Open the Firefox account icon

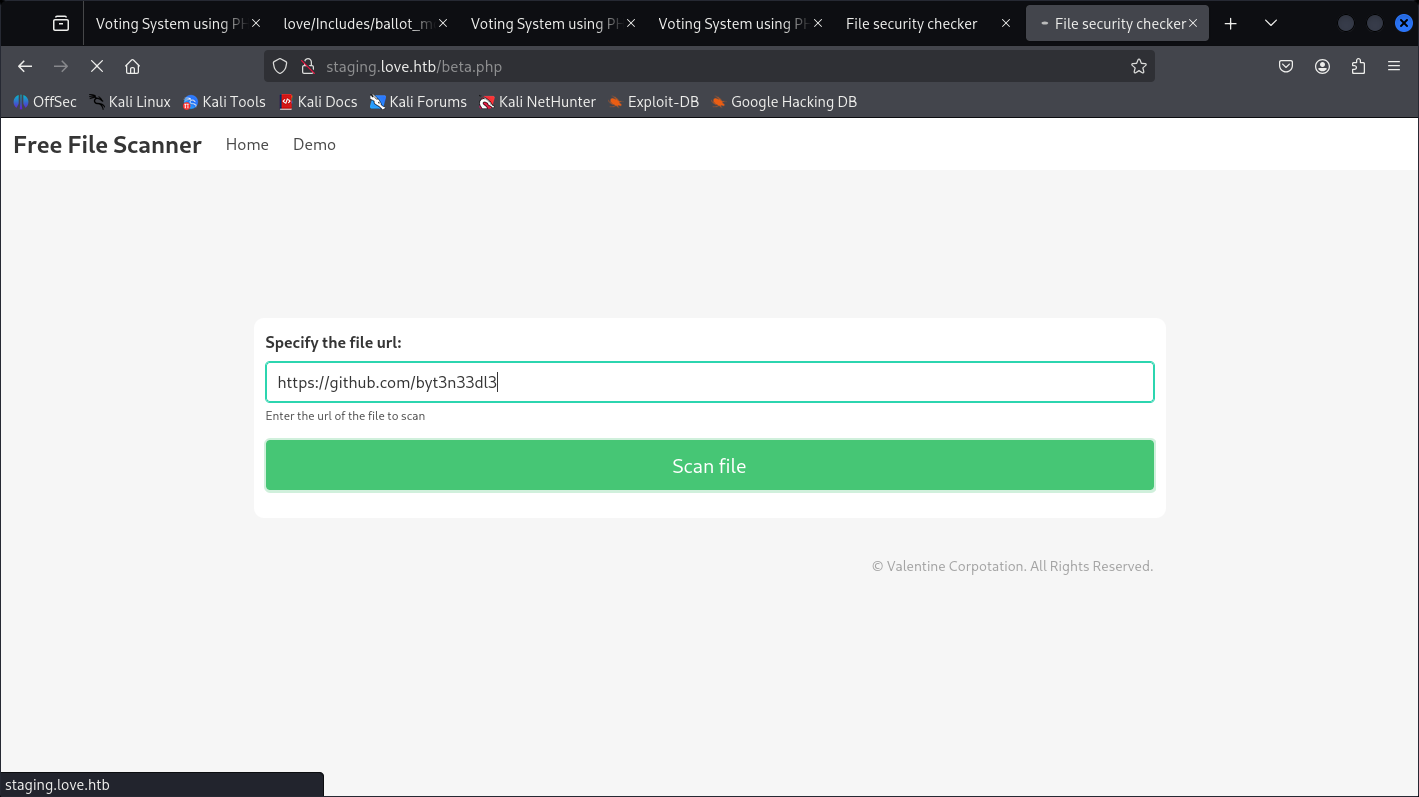[1322, 66]
